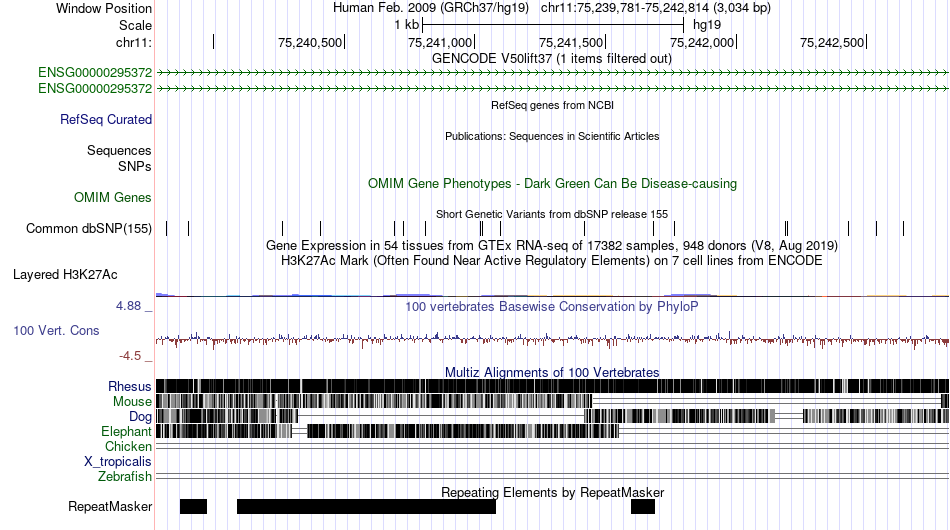The image size is (950, 530).
Task: Open Repeating Elements by RepeatMasker title
Action: pyautogui.click(x=552, y=492)
